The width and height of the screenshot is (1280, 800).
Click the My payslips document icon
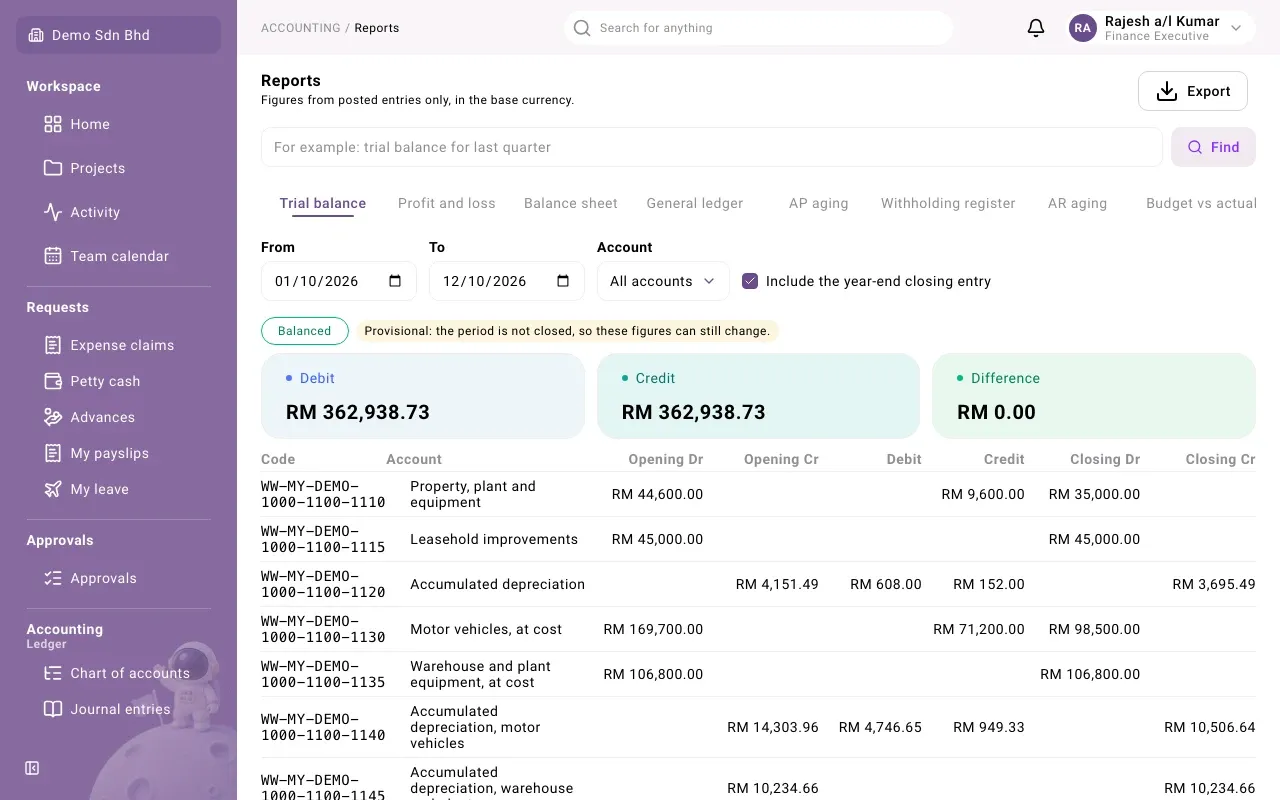tap(53, 453)
